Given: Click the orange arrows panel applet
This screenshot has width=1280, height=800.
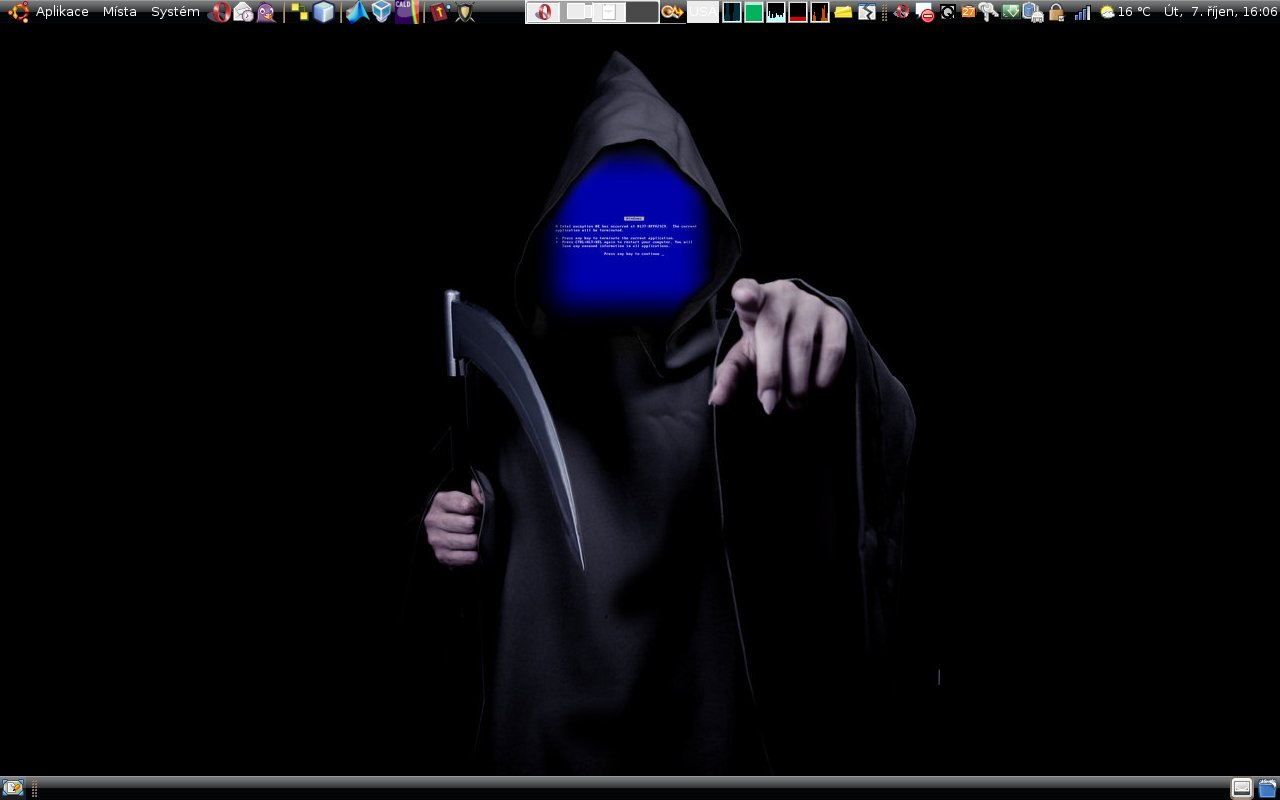Looking at the screenshot, I should pos(673,12).
